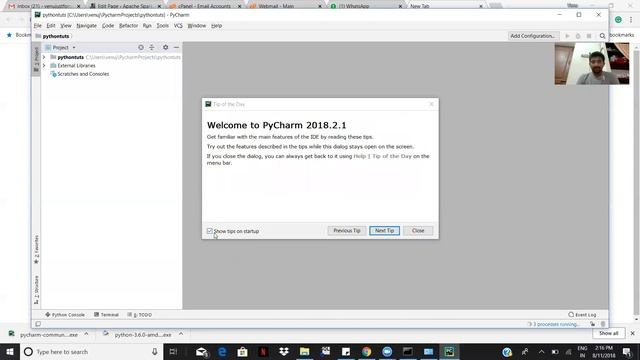Click the Project vertical side tab
This screenshot has height=360, width=640.
tap(36, 59)
